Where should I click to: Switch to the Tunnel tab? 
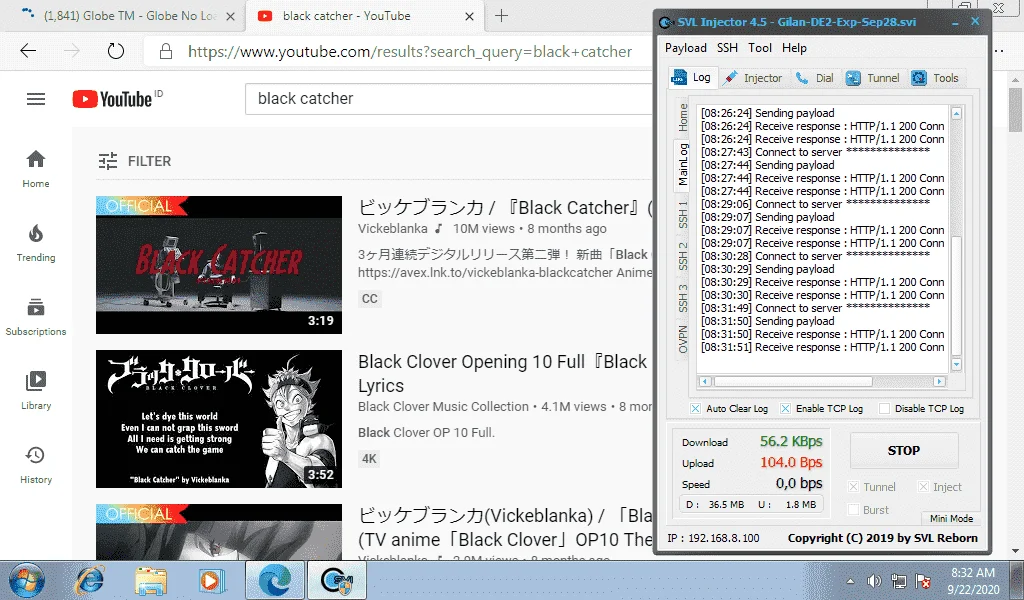[x=872, y=78]
